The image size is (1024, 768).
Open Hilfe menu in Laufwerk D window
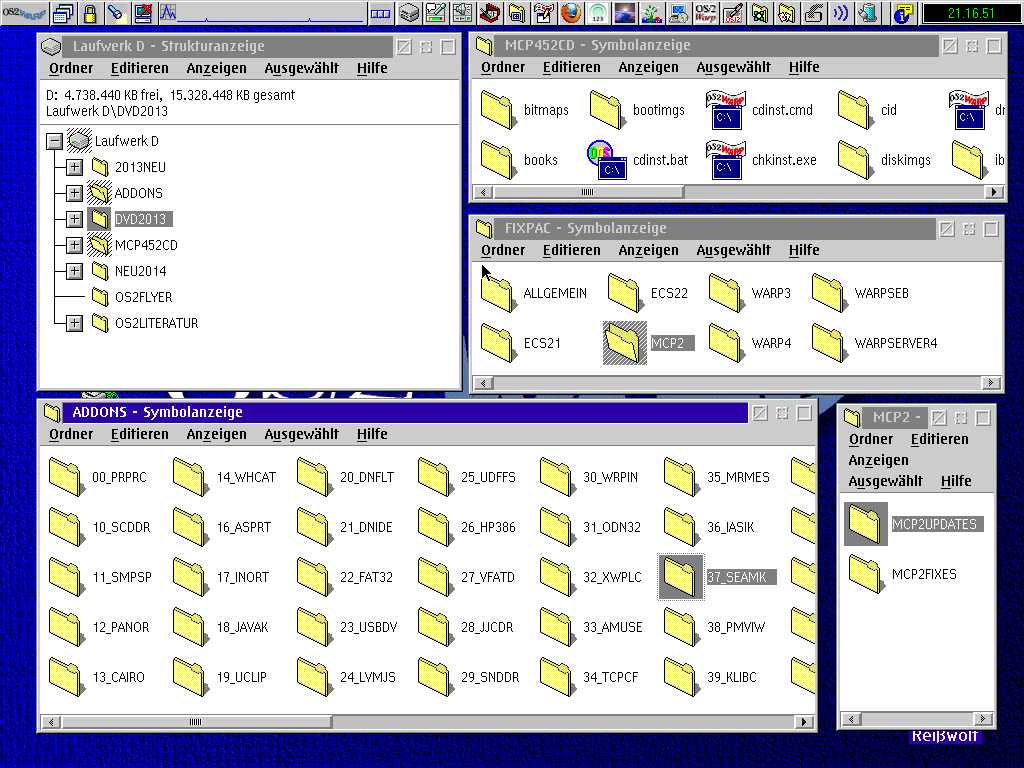pyautogui.click(x=372, y=68)
